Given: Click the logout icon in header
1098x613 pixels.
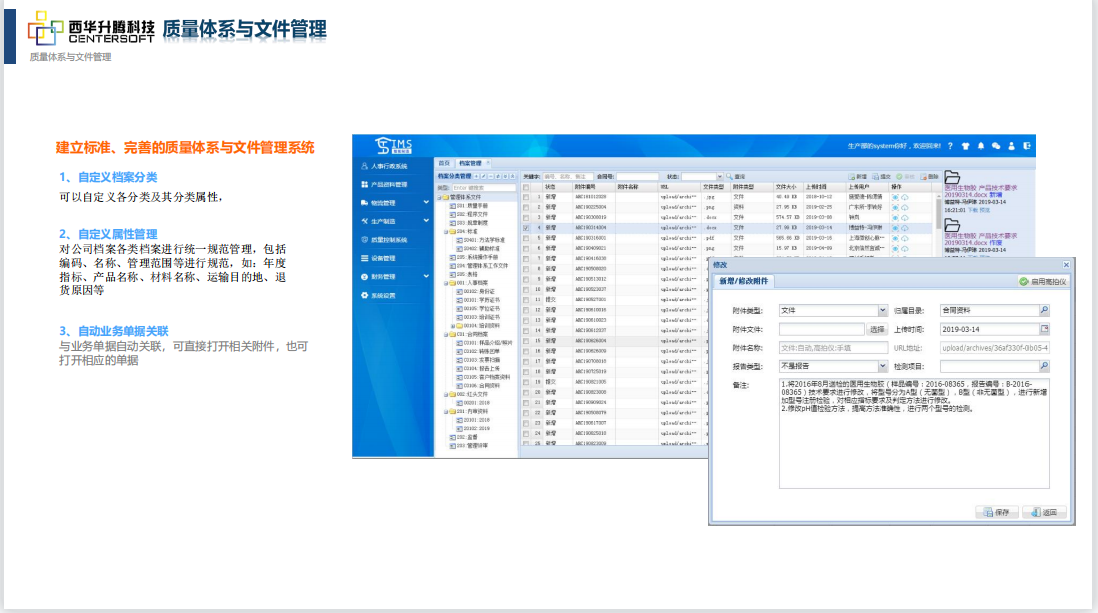Looking at the screenshot, I should pyautogui.click(x=1027, y=146).
